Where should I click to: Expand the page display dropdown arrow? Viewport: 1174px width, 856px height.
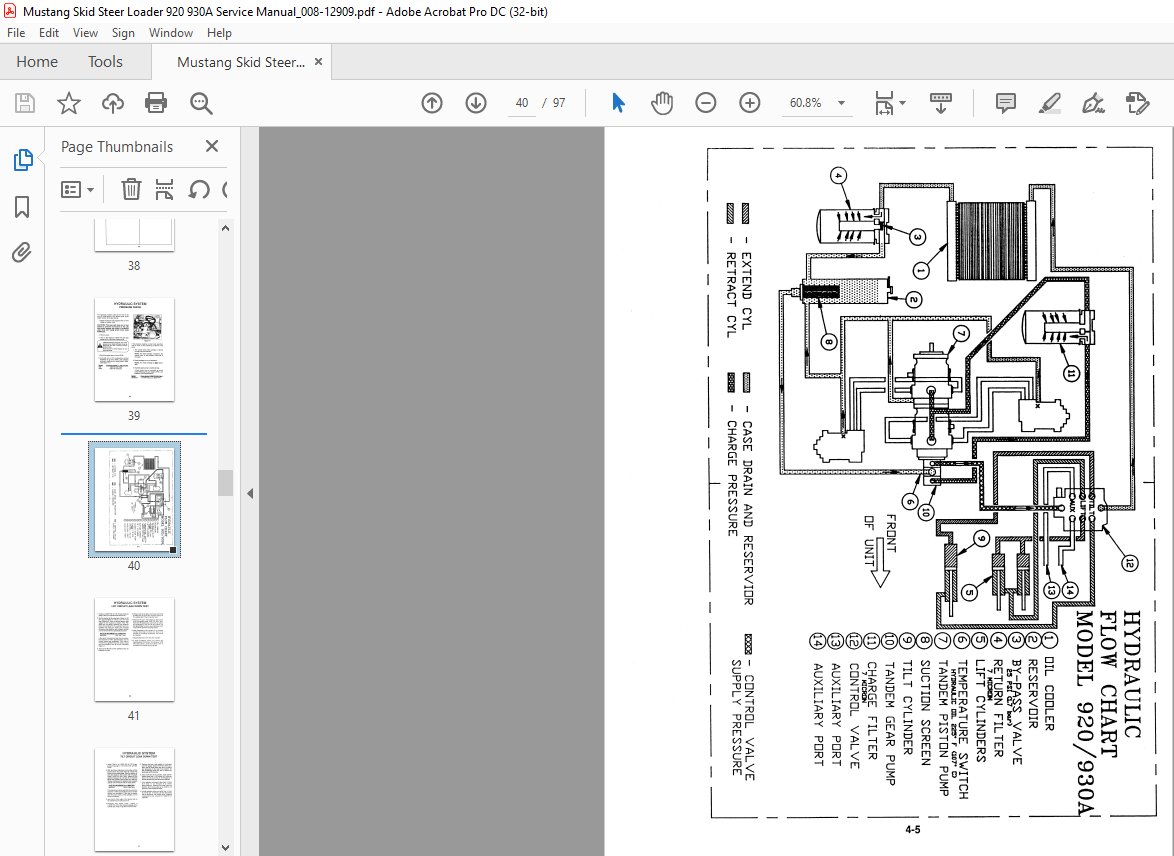pos(902,103)
